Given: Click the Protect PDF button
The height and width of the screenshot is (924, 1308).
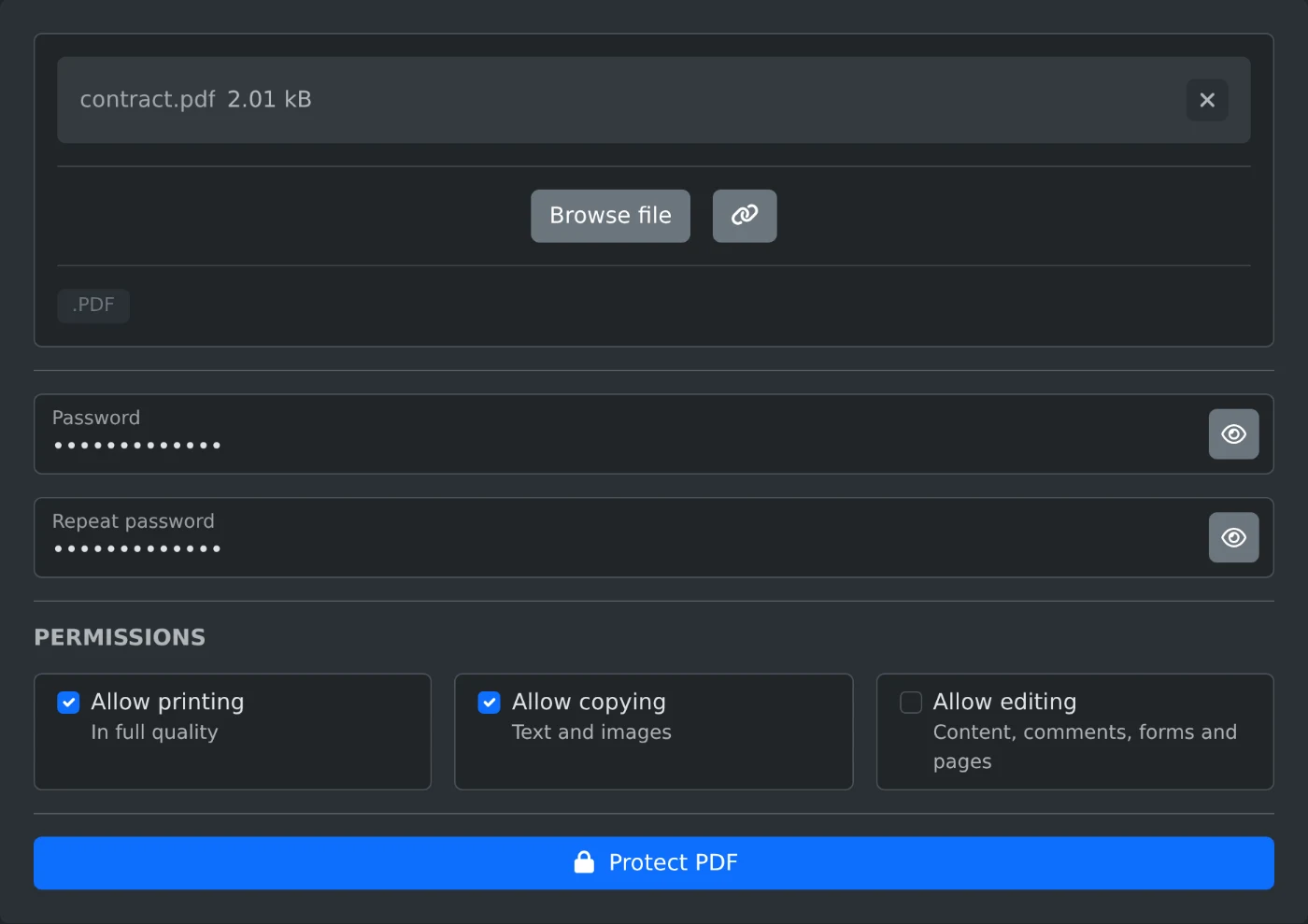Looking at the screenshot, I should pyautogui.click(x=654, y=862).
